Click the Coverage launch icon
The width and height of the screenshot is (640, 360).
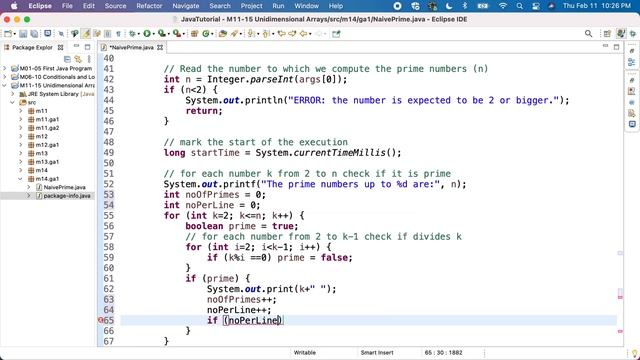click(x=162, y=34)
